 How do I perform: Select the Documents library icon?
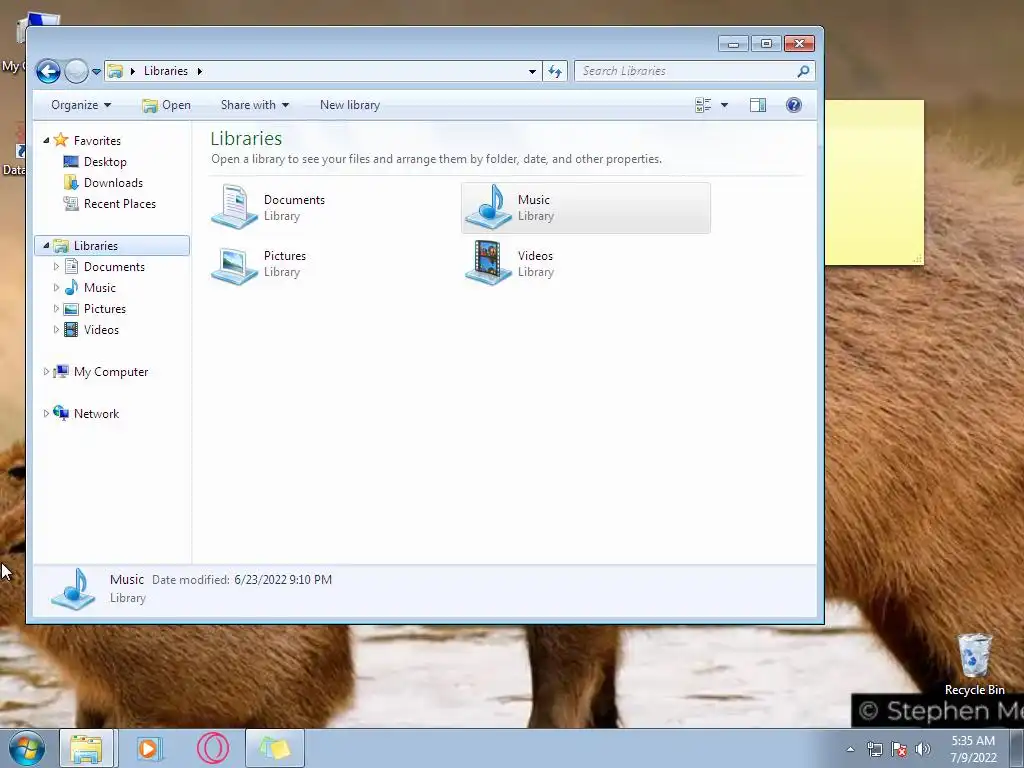pos(235,207)
